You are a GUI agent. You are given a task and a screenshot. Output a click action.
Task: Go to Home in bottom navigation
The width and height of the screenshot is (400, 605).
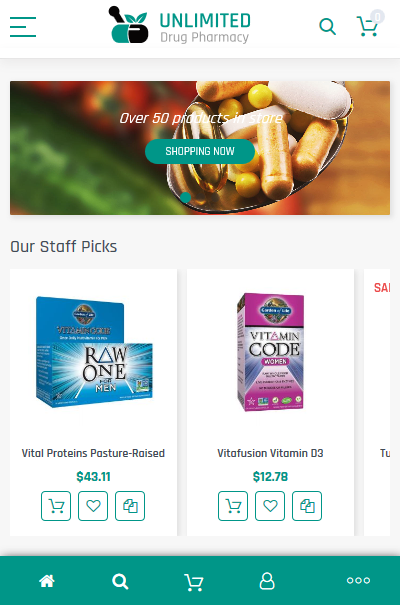pyautogui.click(x=47, y=581)
